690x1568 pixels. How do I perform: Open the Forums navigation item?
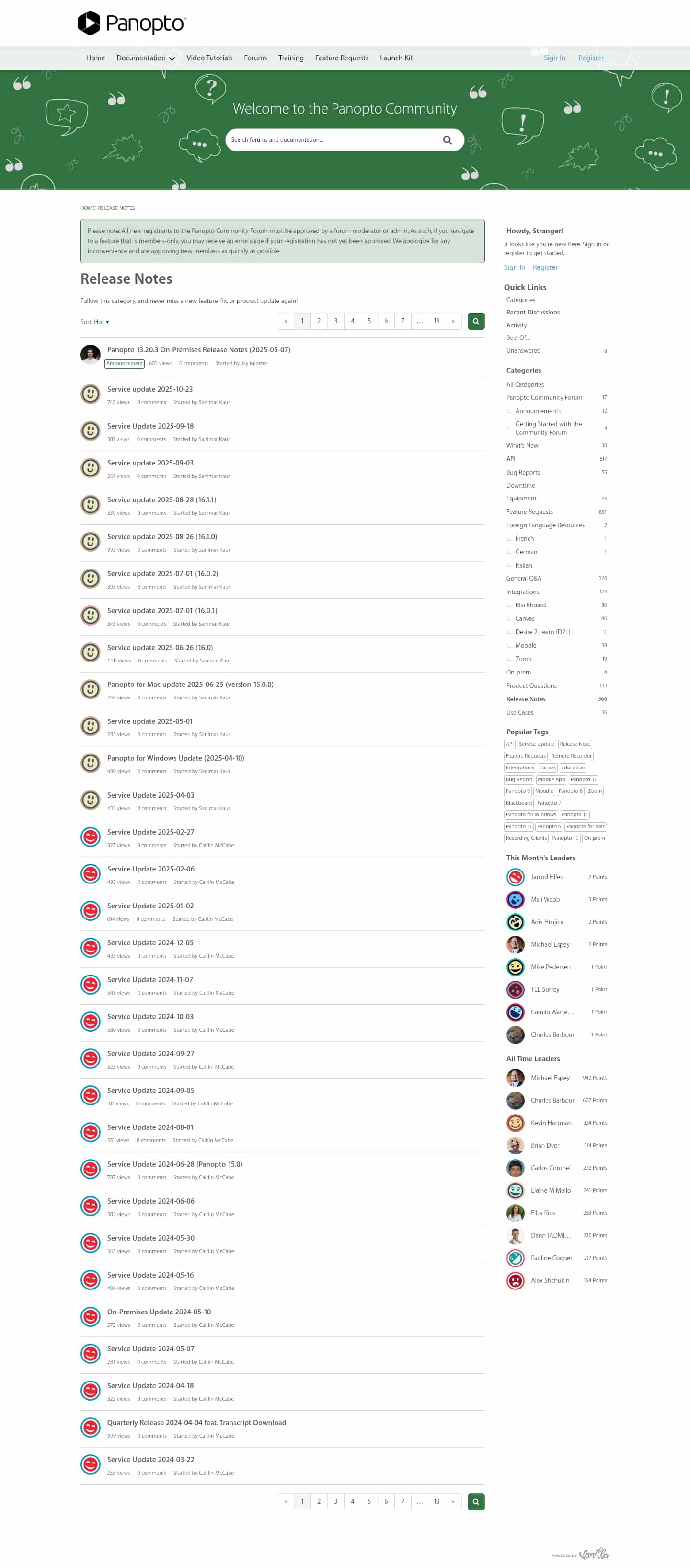255,58
